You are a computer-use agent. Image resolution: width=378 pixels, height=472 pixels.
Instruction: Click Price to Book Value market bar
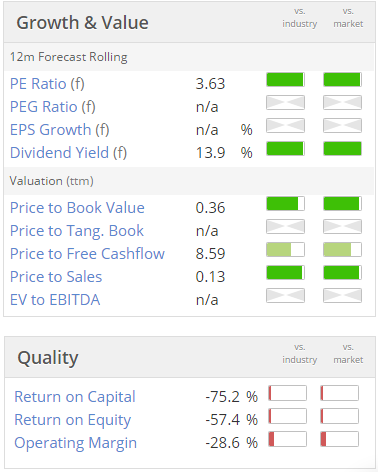pos(342,204)
